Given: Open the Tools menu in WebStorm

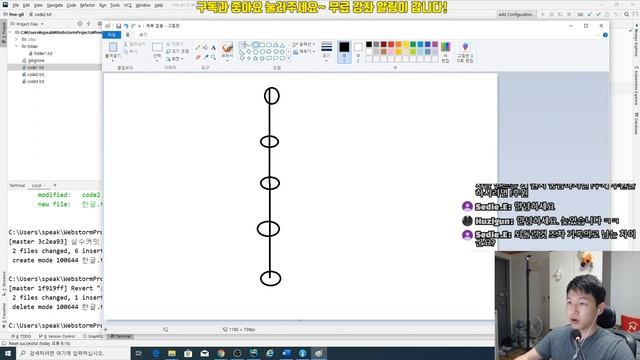Looking at the screenshot, I should 115,5.
